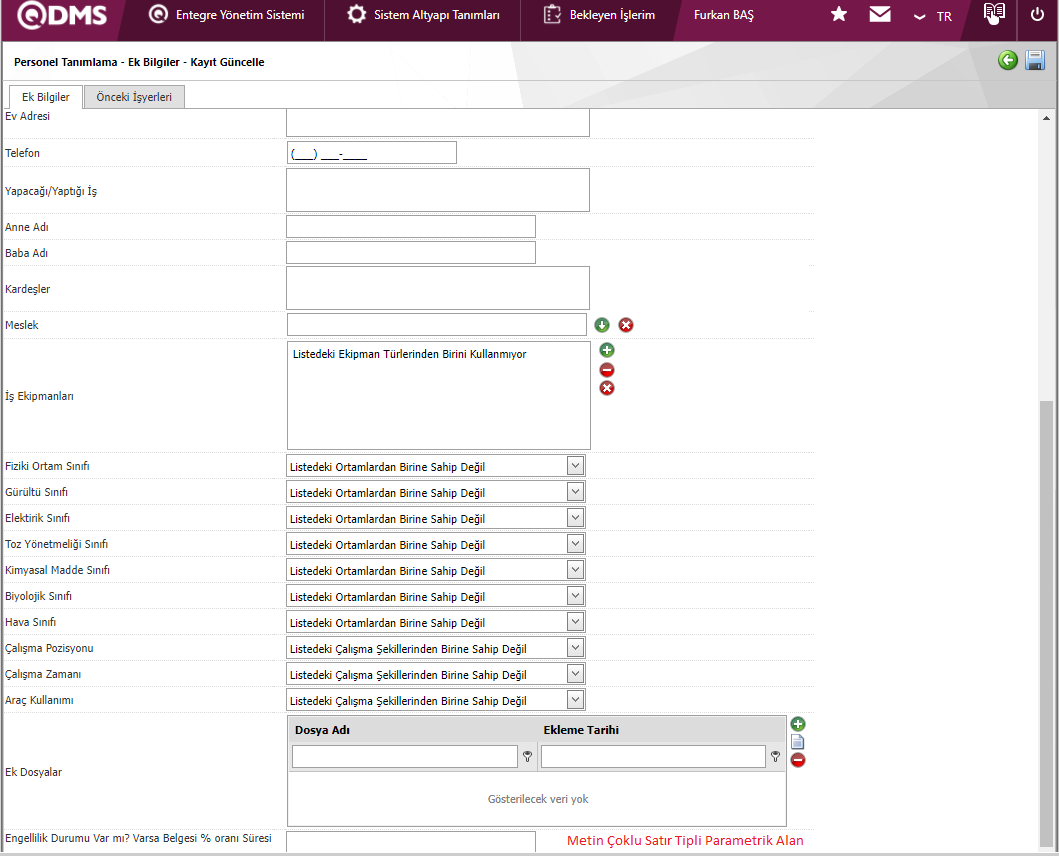
Task: Click the Anne Adı input field
Action: coord(411,226)
